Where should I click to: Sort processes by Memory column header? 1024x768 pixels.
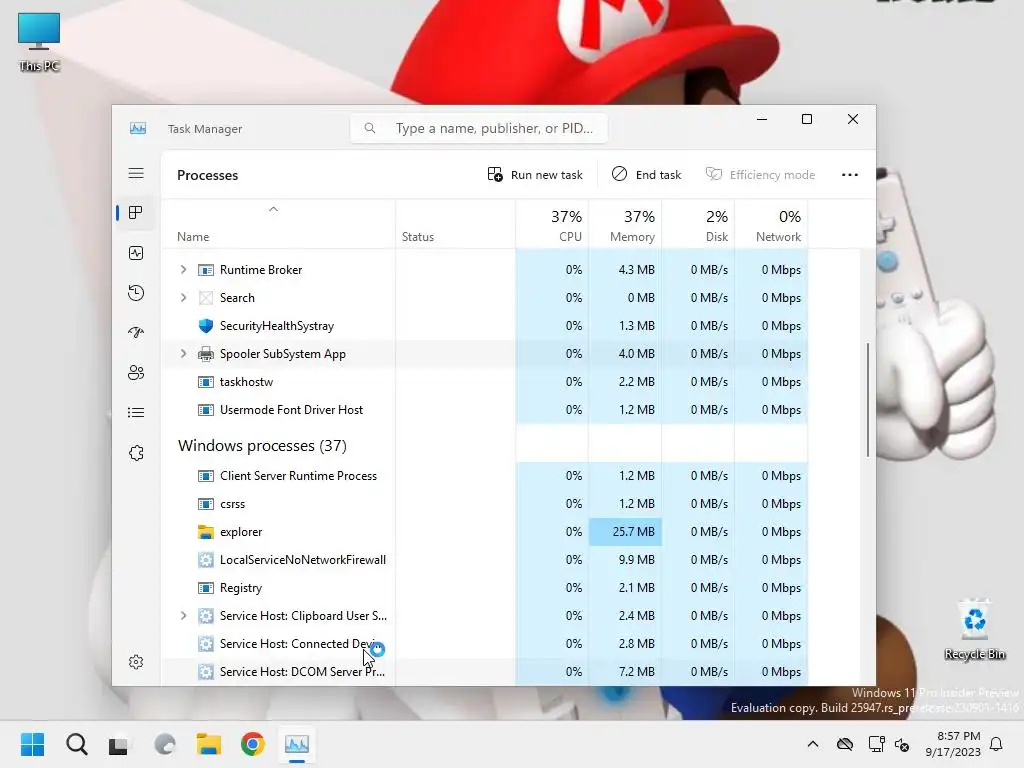coord(626,225)
